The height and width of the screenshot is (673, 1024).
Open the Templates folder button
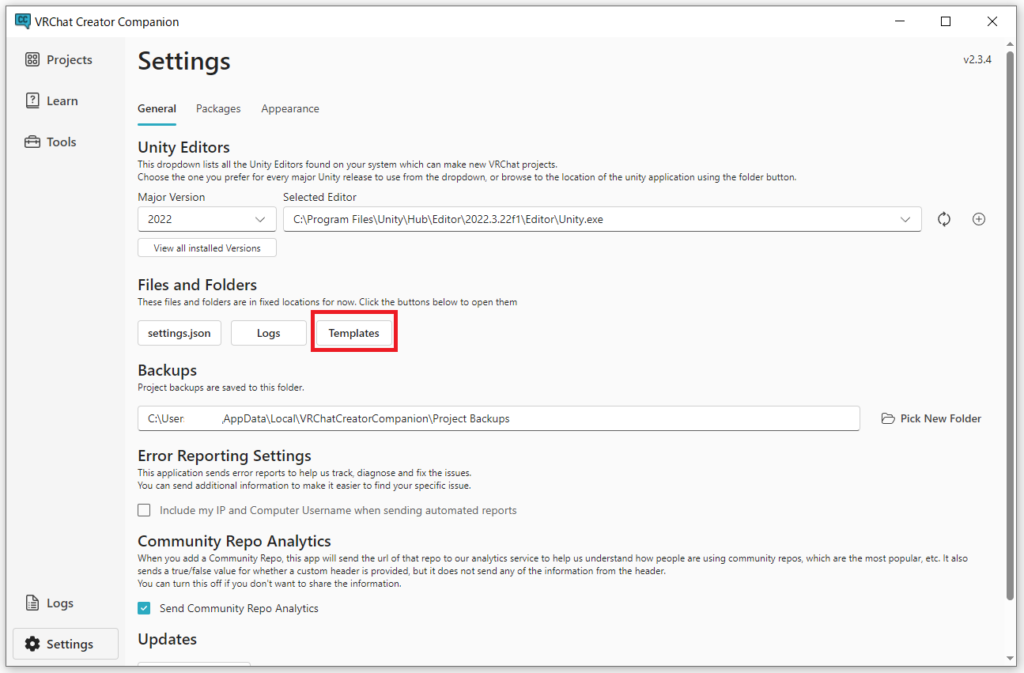pos(354,333)
